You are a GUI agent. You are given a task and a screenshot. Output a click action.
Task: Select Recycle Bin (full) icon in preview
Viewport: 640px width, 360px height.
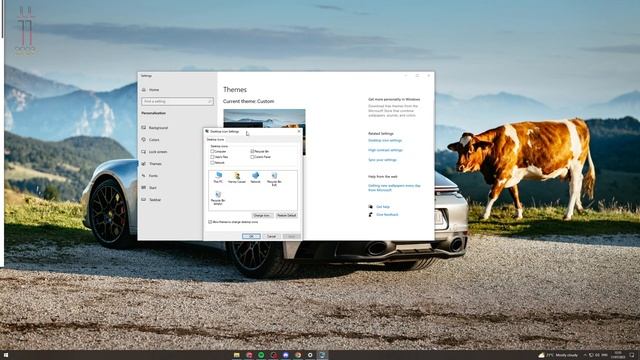(274, 178)
